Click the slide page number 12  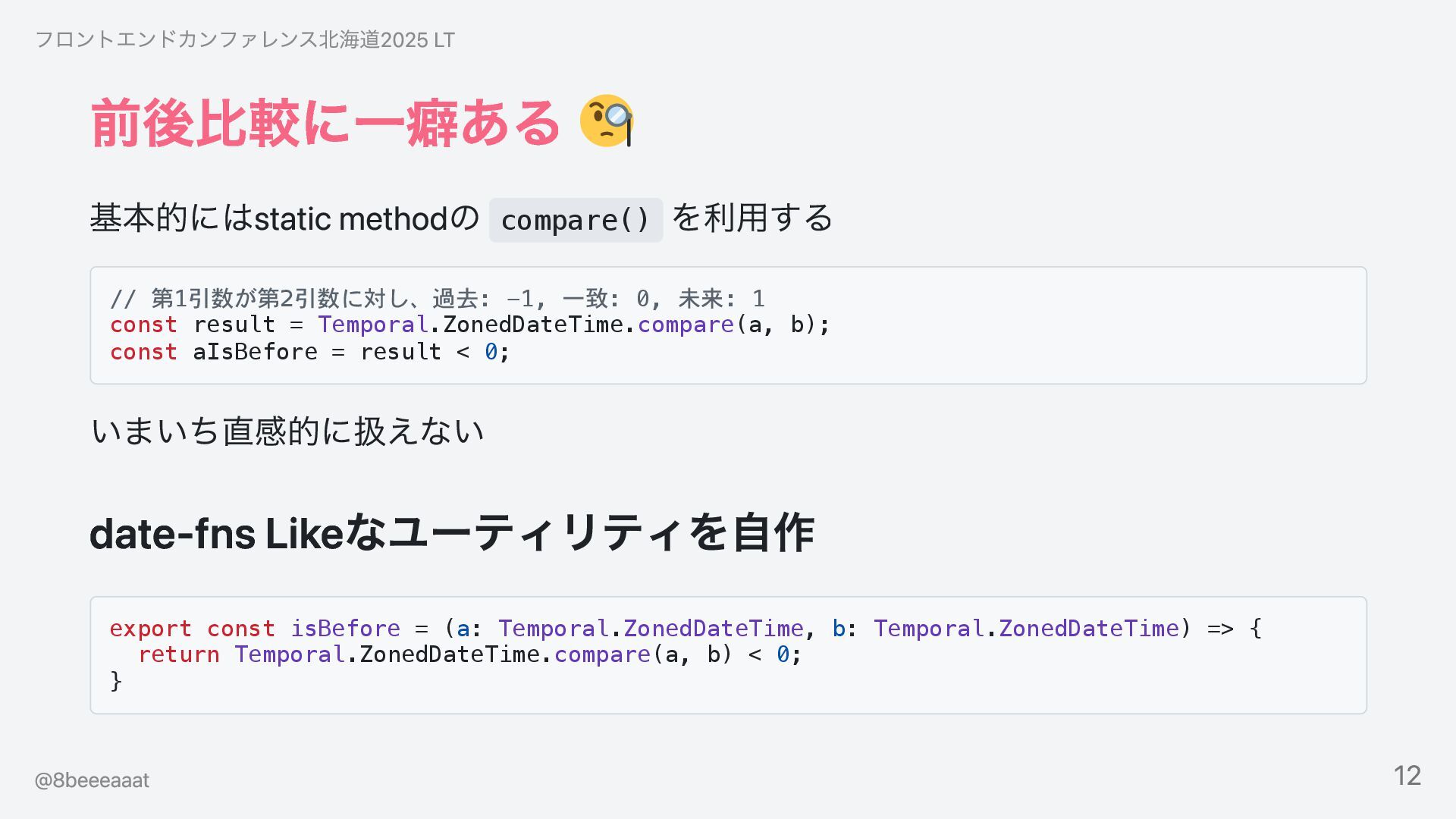coord(1407,776)
